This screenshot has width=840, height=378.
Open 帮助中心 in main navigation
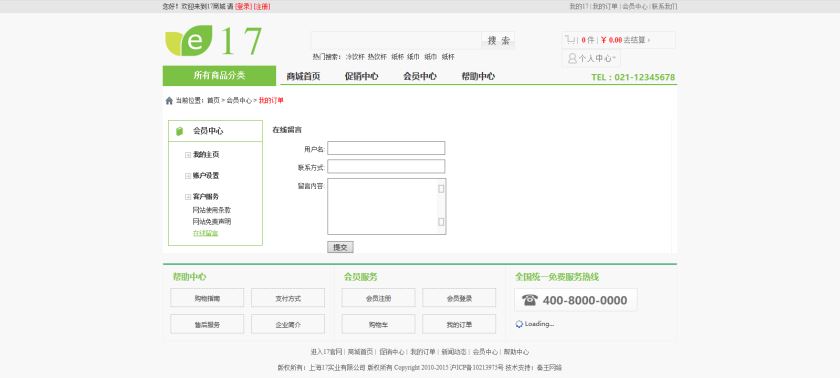478,77
